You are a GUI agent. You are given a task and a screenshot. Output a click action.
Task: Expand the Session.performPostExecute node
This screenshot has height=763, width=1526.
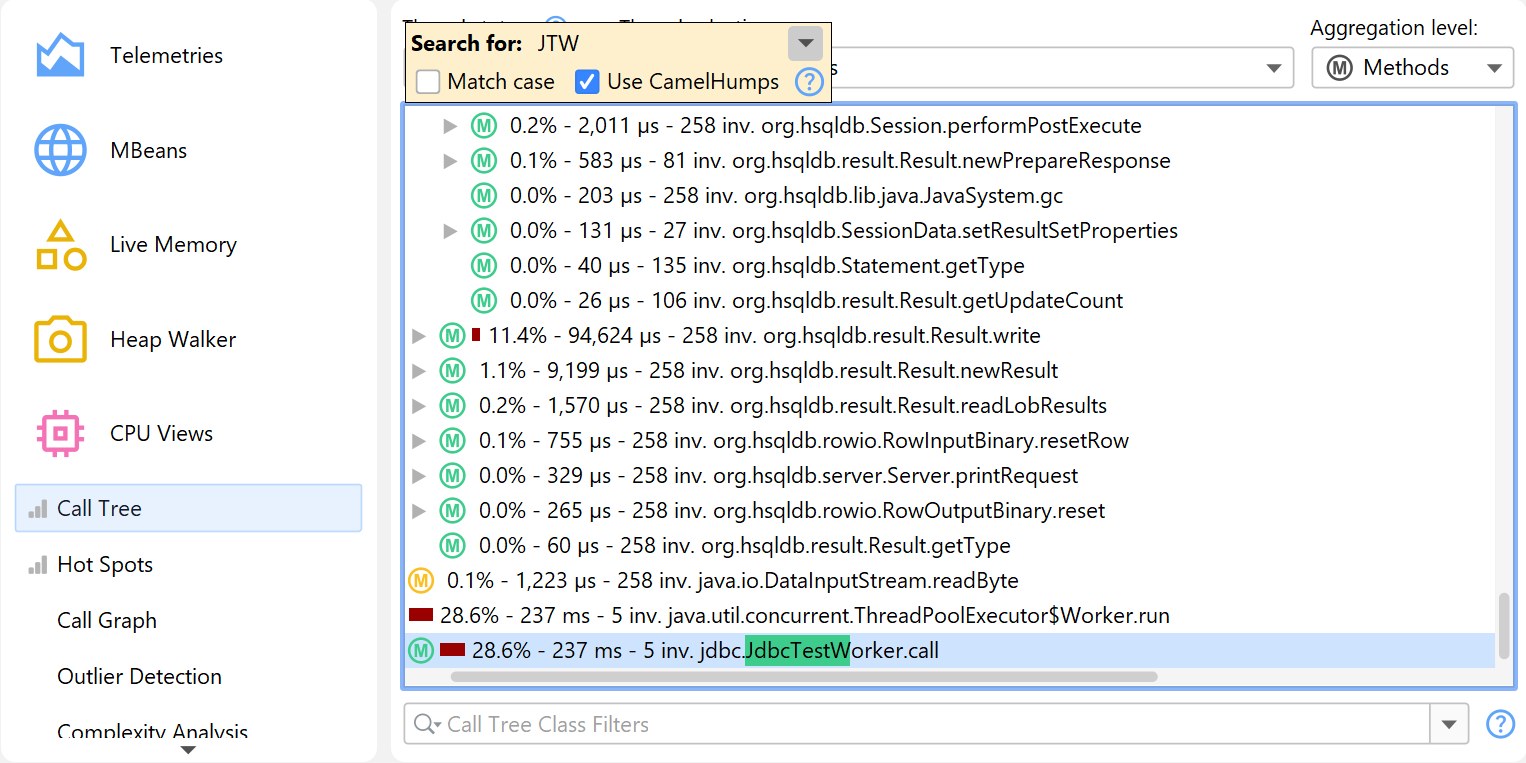pos(451,126)
